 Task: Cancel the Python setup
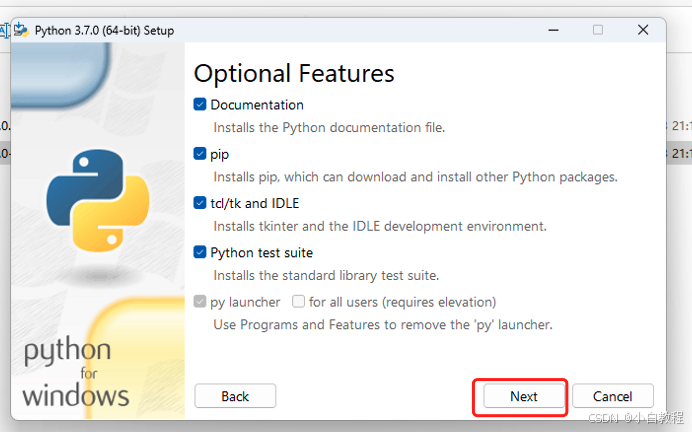[613, 396]
